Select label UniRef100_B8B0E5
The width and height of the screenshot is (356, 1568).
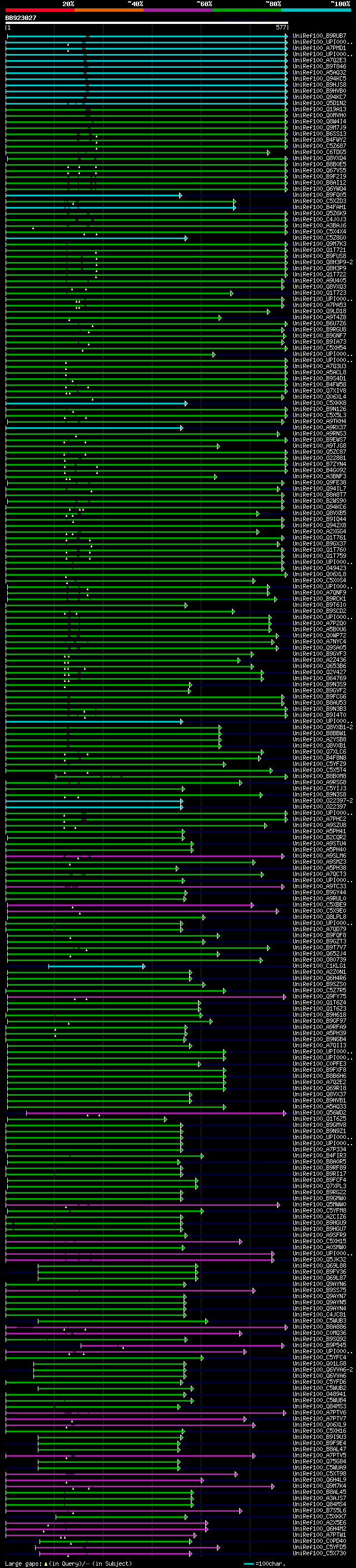point(319,164)
